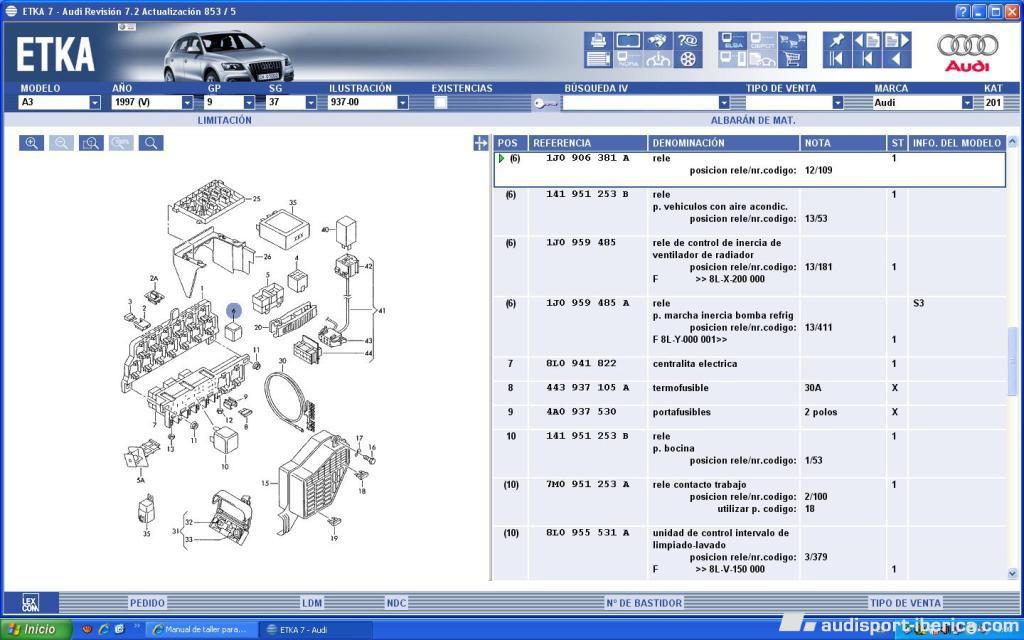1024x640 pixels.
Task: Click the panel splitter arrows icon
Action: tap(481, 143)
